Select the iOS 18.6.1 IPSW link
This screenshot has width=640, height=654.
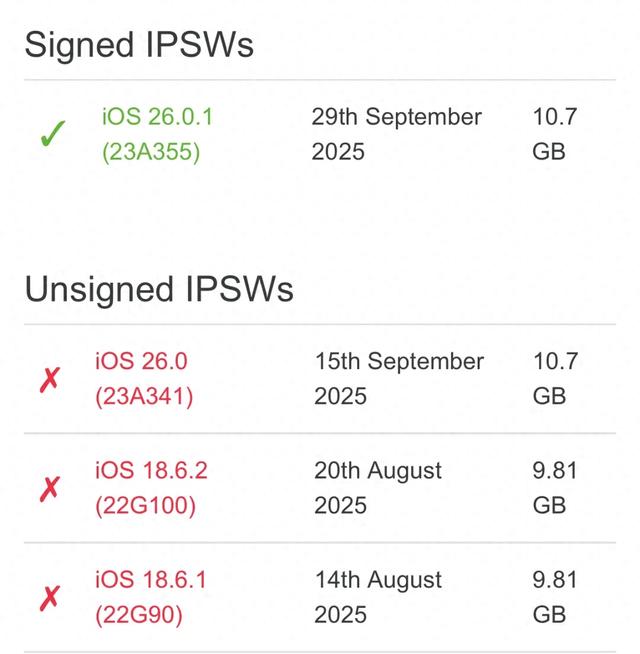click(x=151, y=579)
